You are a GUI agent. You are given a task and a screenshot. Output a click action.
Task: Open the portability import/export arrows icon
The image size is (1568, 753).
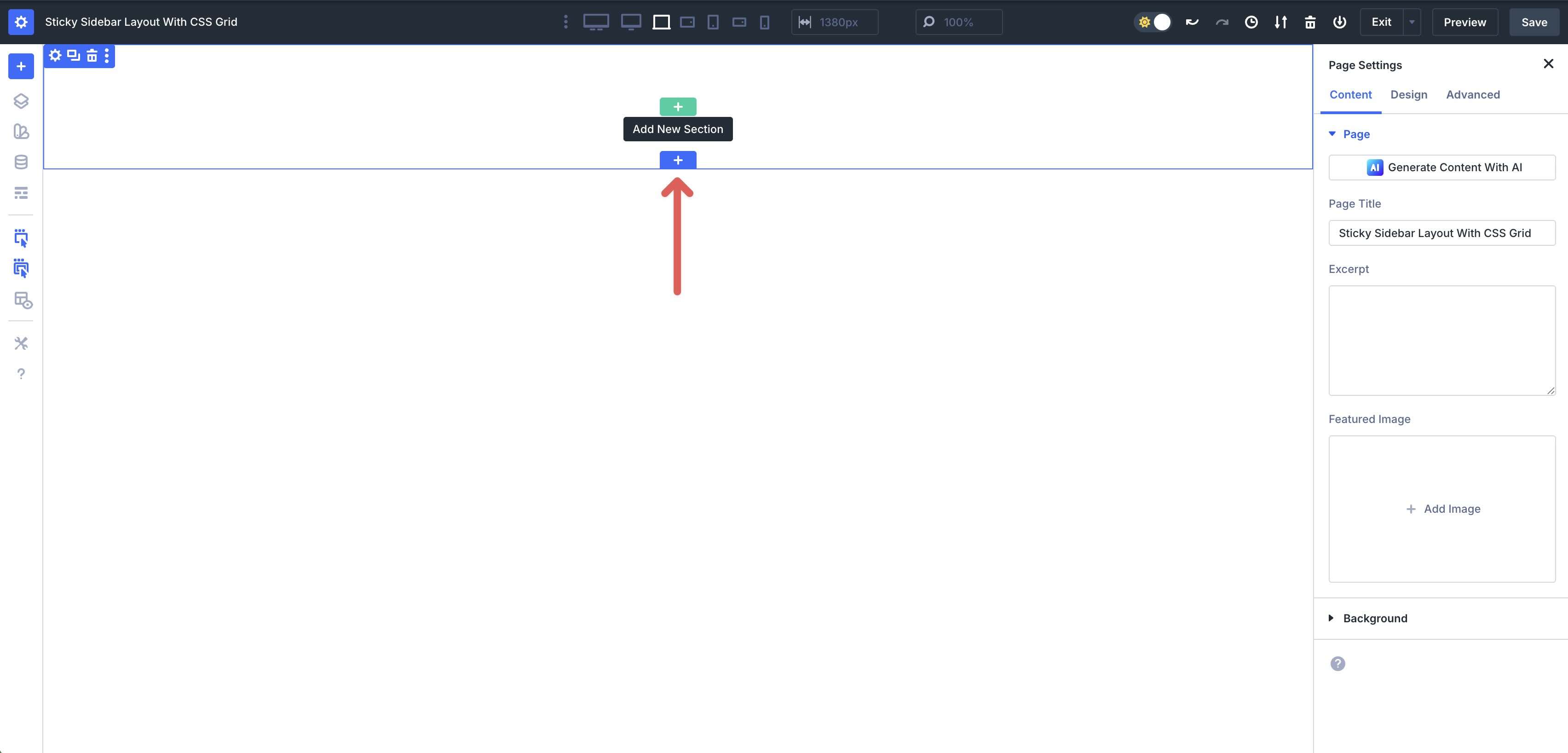[1281, 22]
